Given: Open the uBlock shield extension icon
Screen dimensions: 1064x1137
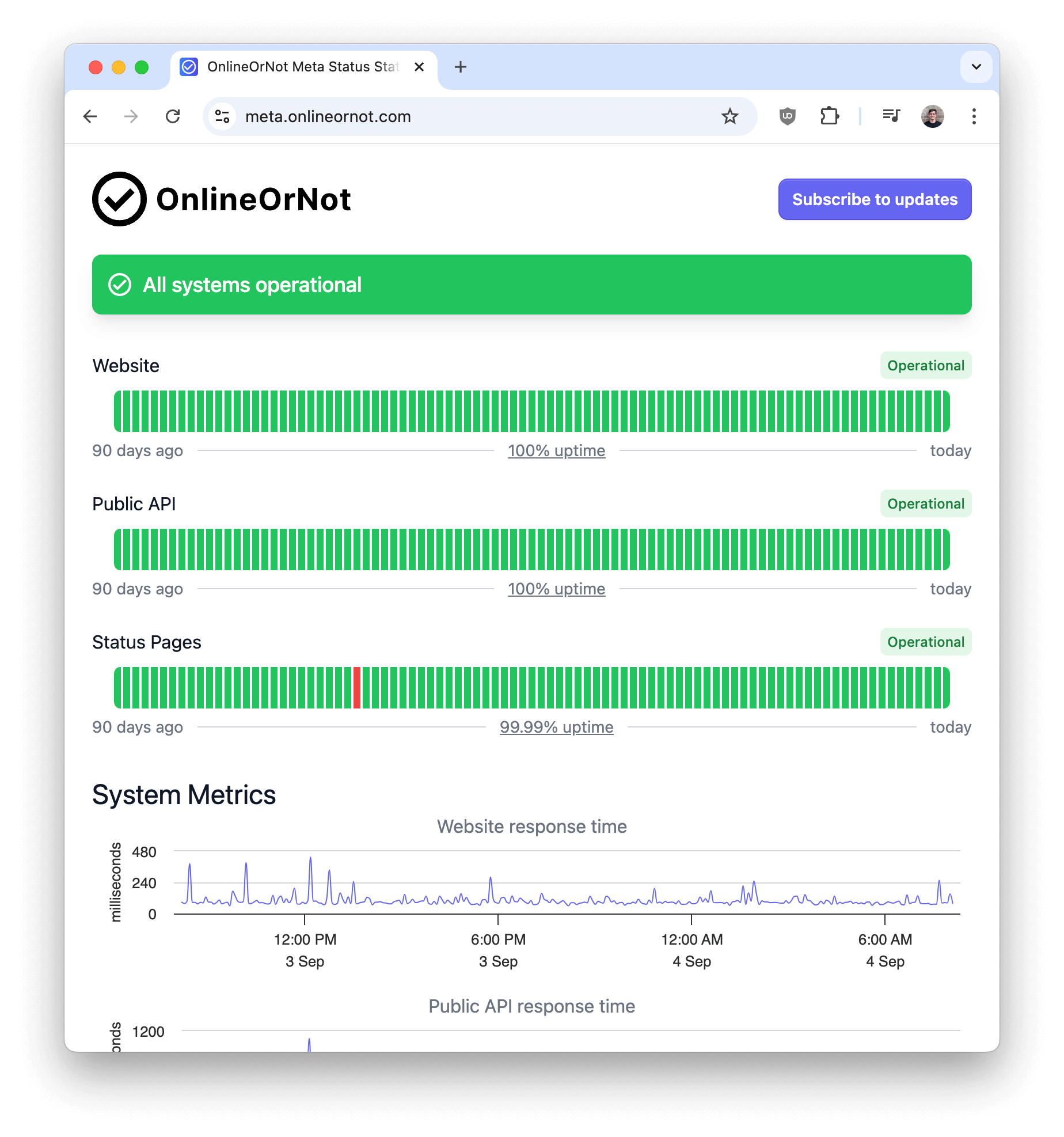Looking at the screenshot, I should (787, 116).
